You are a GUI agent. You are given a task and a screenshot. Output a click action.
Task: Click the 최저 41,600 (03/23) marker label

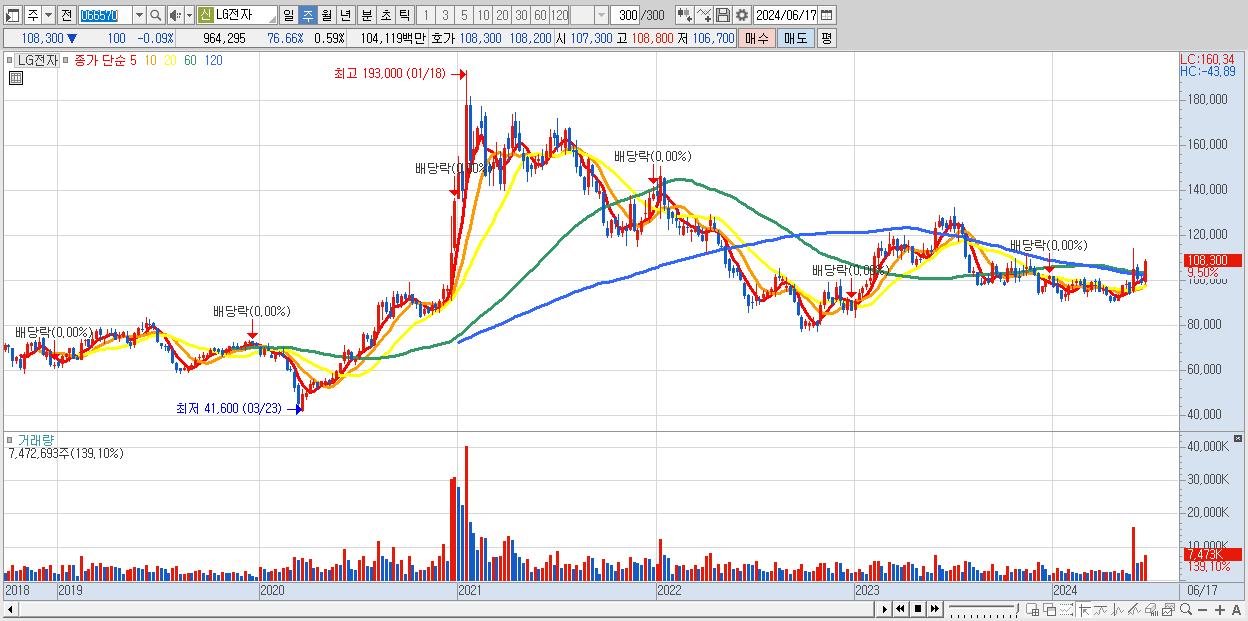[229, 408]
